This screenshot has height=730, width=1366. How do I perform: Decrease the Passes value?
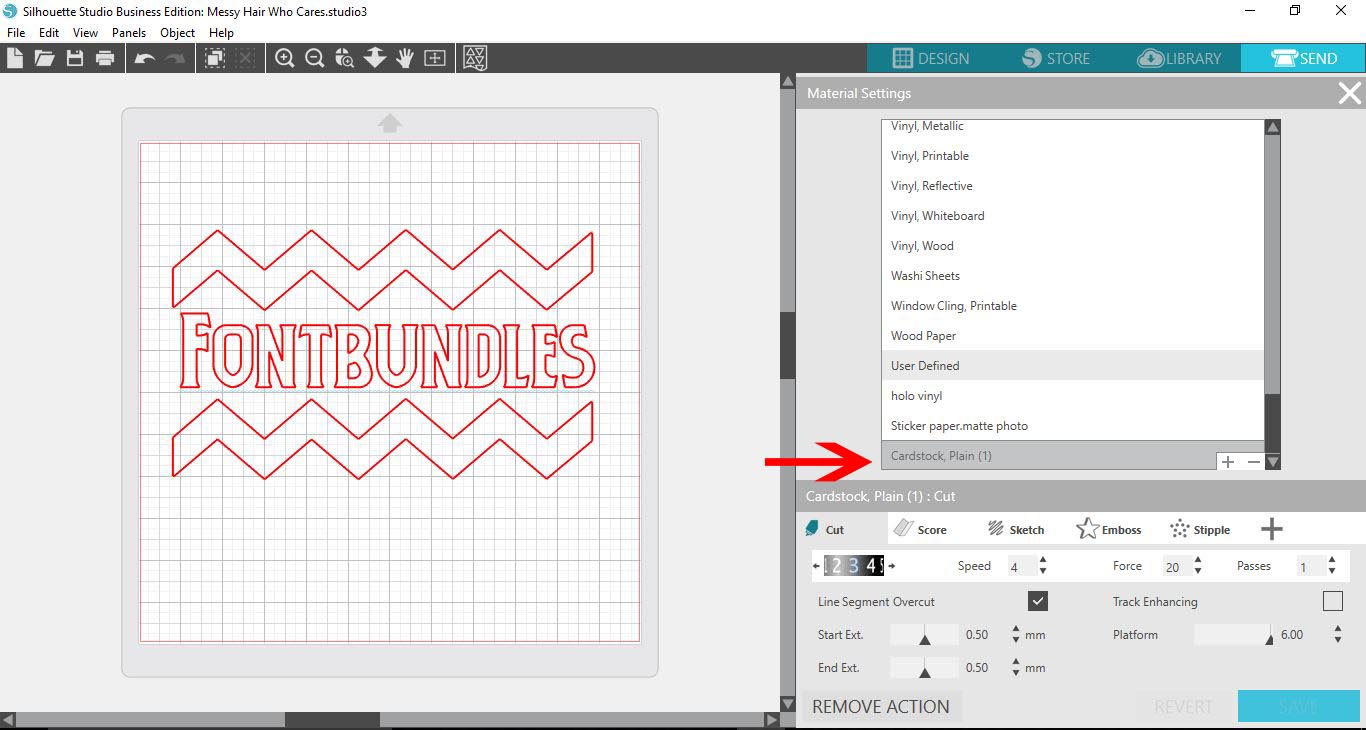point(1332,571)
